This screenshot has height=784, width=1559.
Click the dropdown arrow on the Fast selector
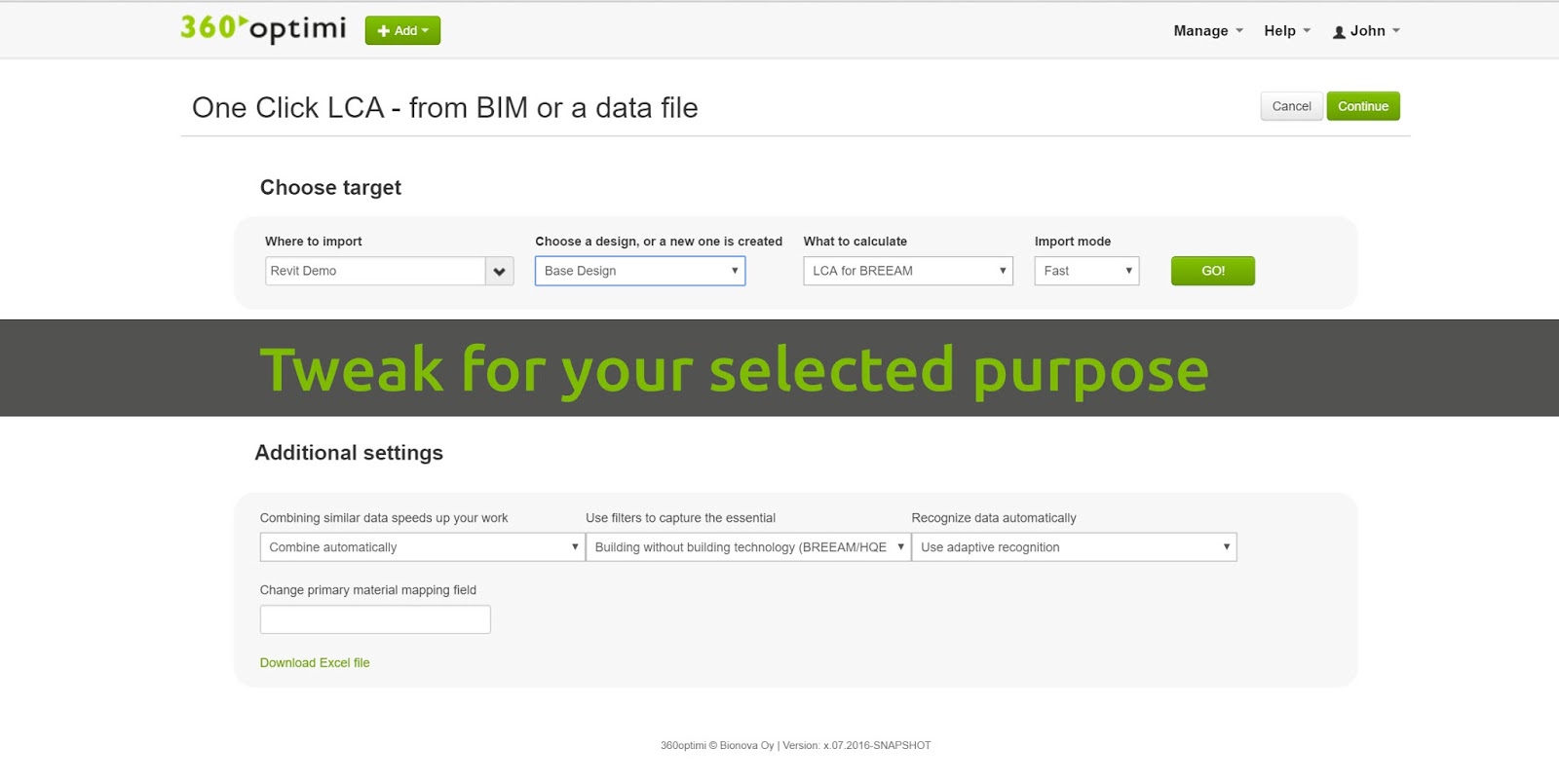1127,271
